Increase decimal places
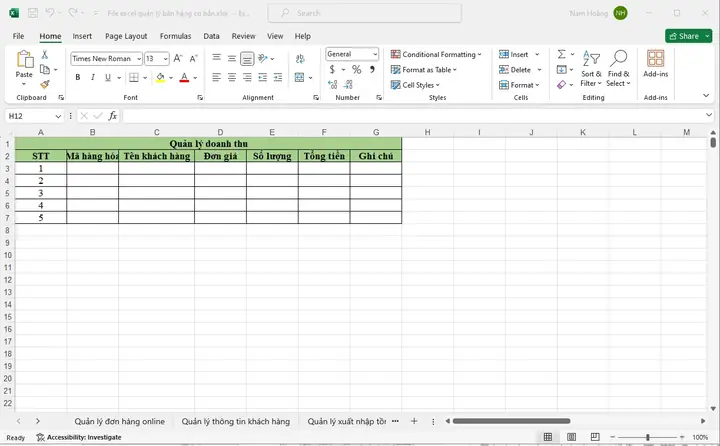Screen dimensions: 720x446 tap(332, 85)
